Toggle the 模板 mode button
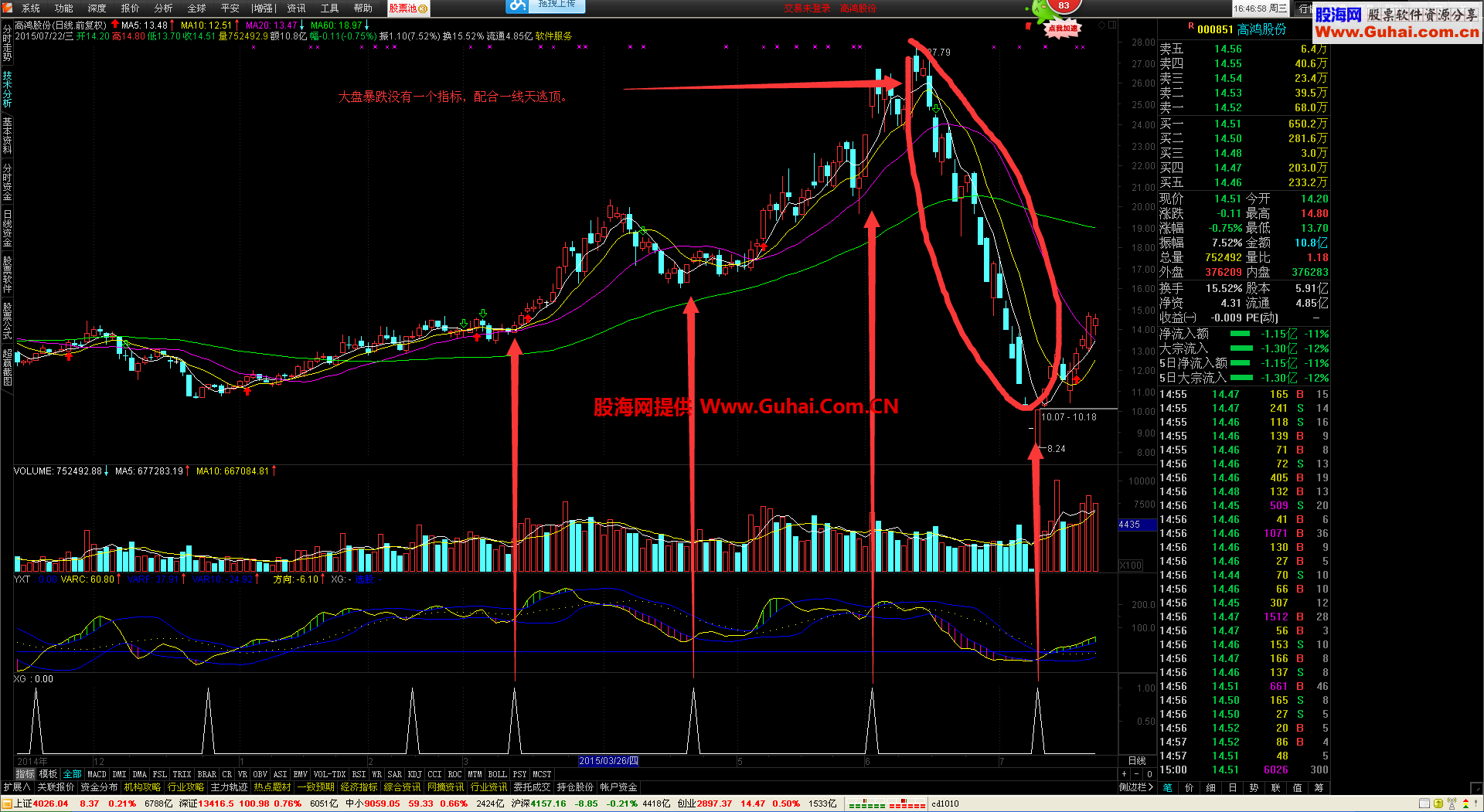Viewport: 1484px width, 812px height. click(x=49, y=774)
